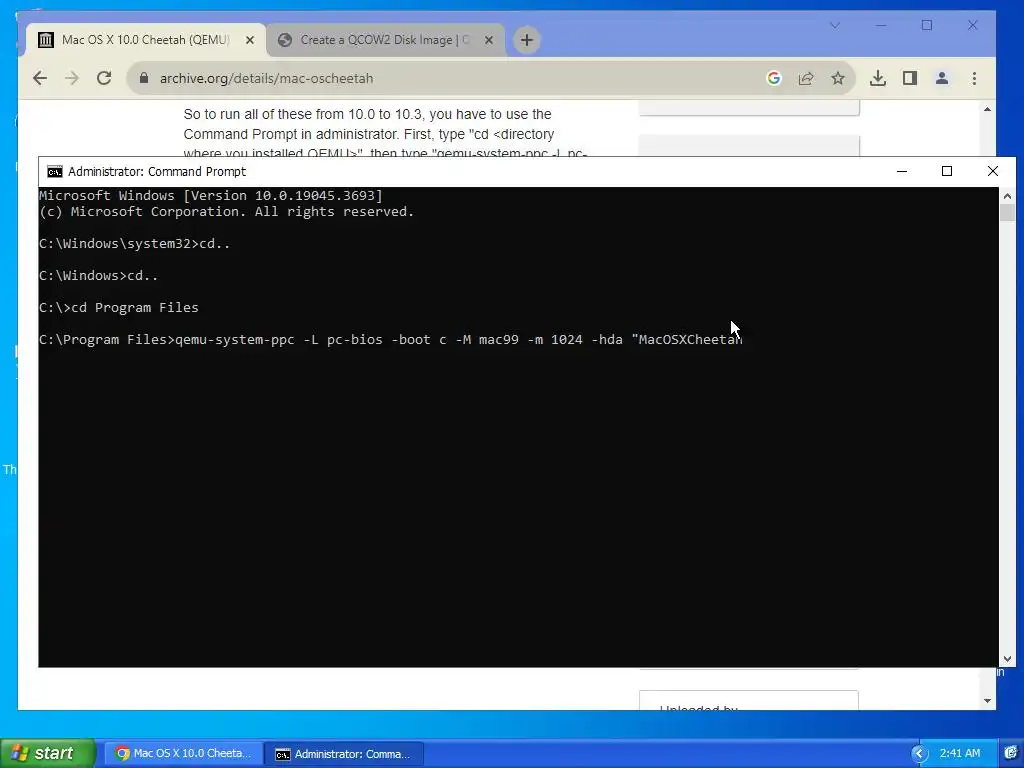The height and width of the screenshot is (768, 1024).
Task: Close the Mac OS X 10.0 Cheetah tab
Action: point(249,40)
